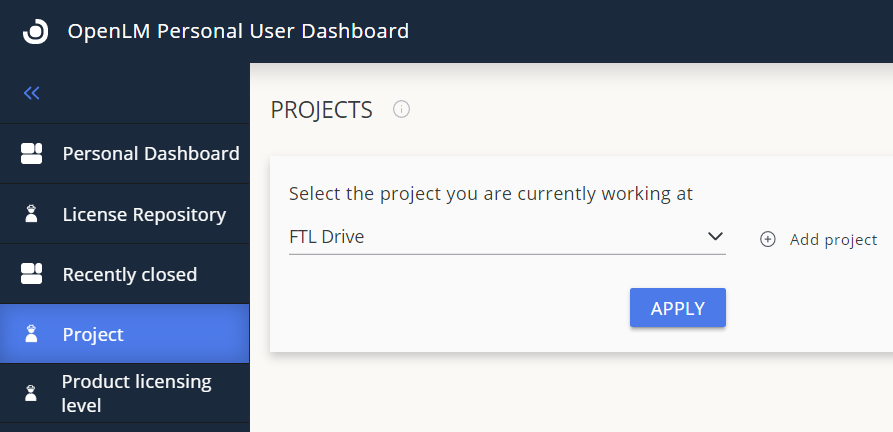Click the OpenLM logo icon
This screenshot has width=893, height=432.
coord(35,31)
